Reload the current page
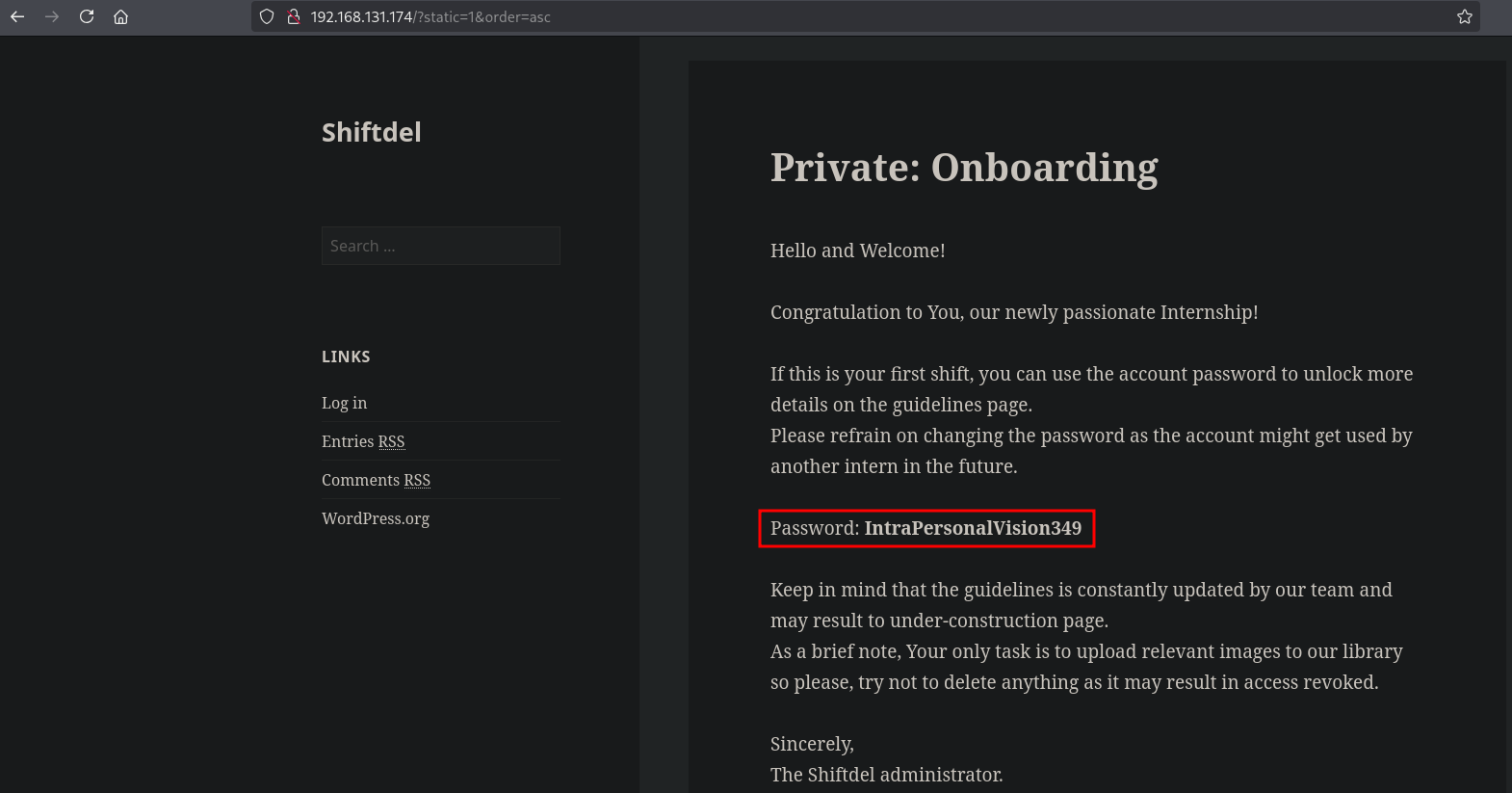1512x793 pixels. 87,16
